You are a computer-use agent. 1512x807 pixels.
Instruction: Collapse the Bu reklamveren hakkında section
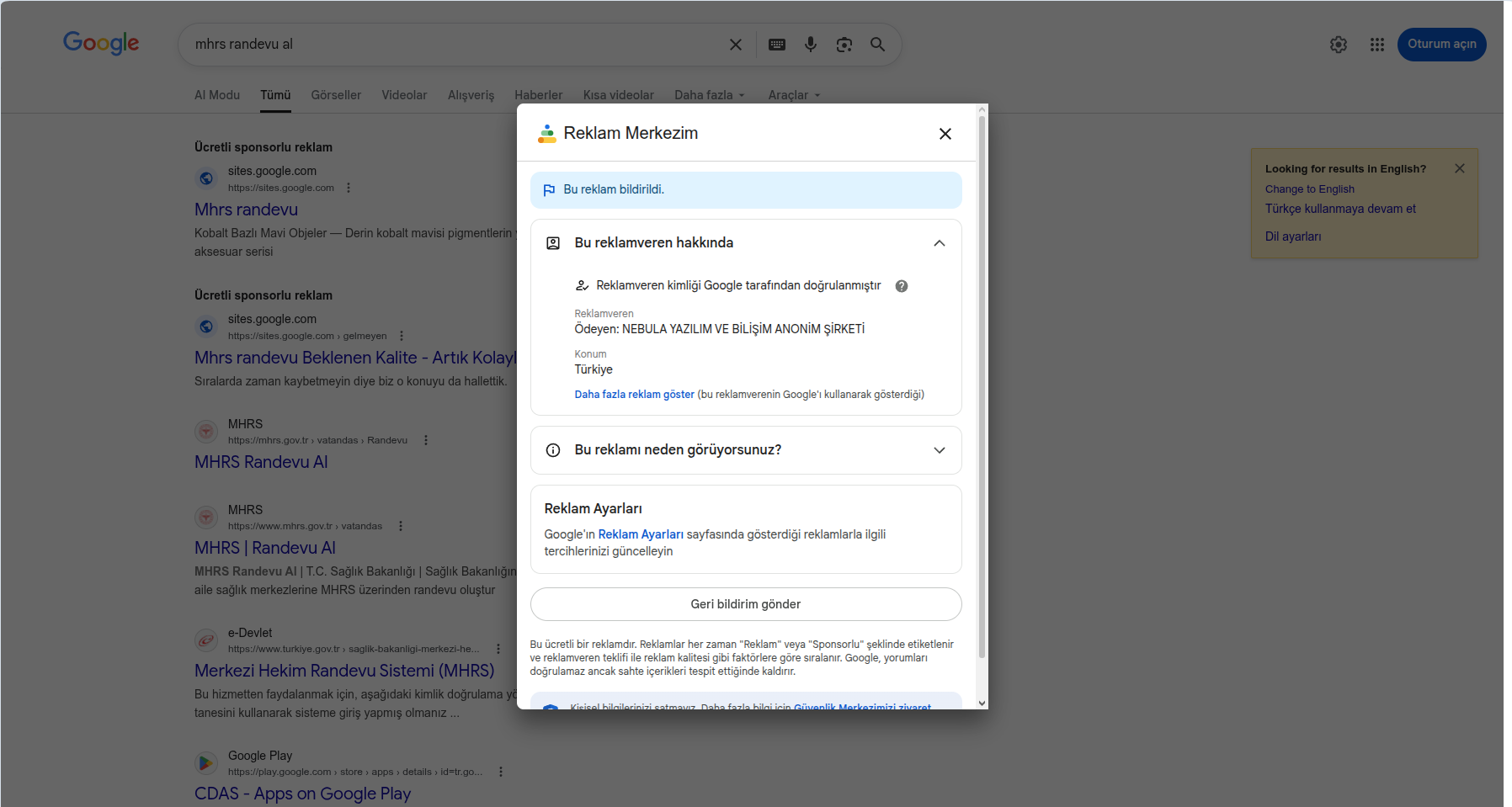[x=940, y=243]
